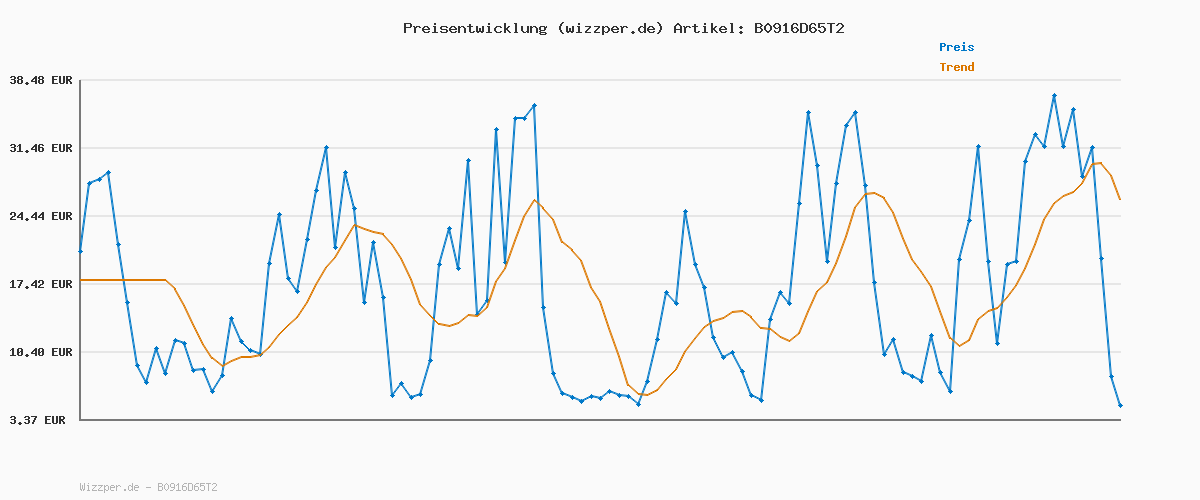Click the 38.48 EUR y-axis label
The height and width of the screenshot is (500, 1200).
pyautogui.click(x=41, y=80)
